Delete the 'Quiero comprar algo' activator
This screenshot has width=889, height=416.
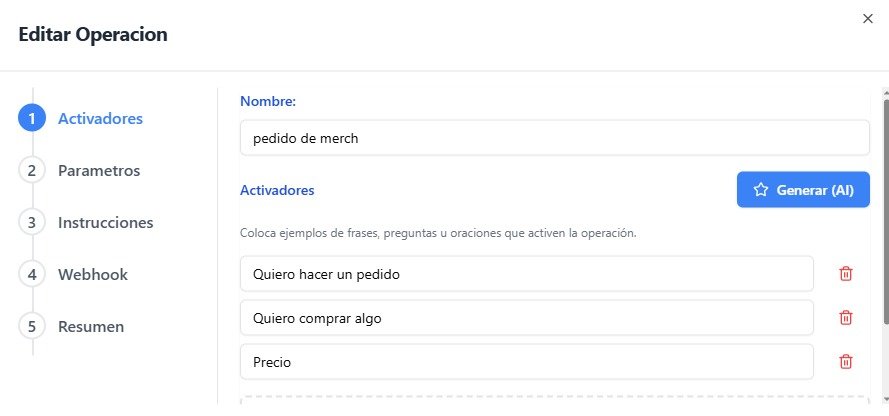pyautogui.click(x=845, y=317)
